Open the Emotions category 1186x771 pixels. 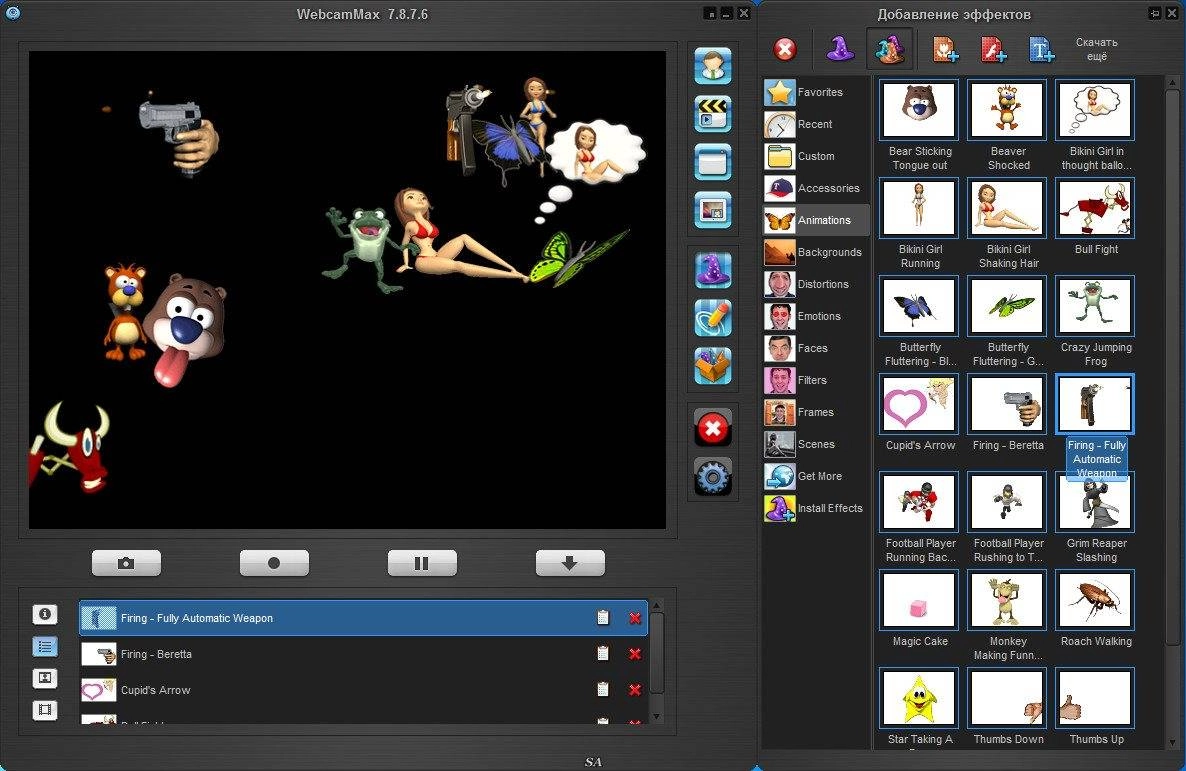[x=816, y=316]
